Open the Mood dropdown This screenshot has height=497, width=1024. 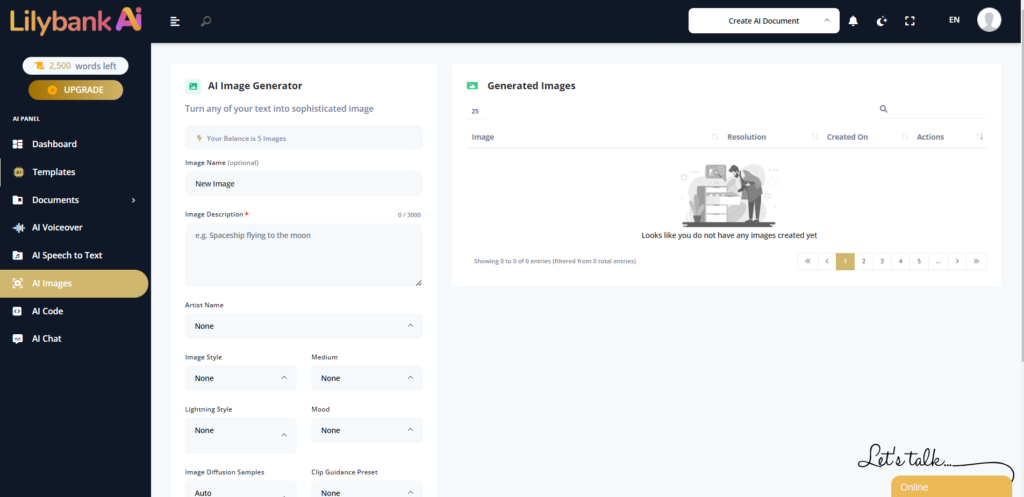pyautogui.click(x=367, y=430)
